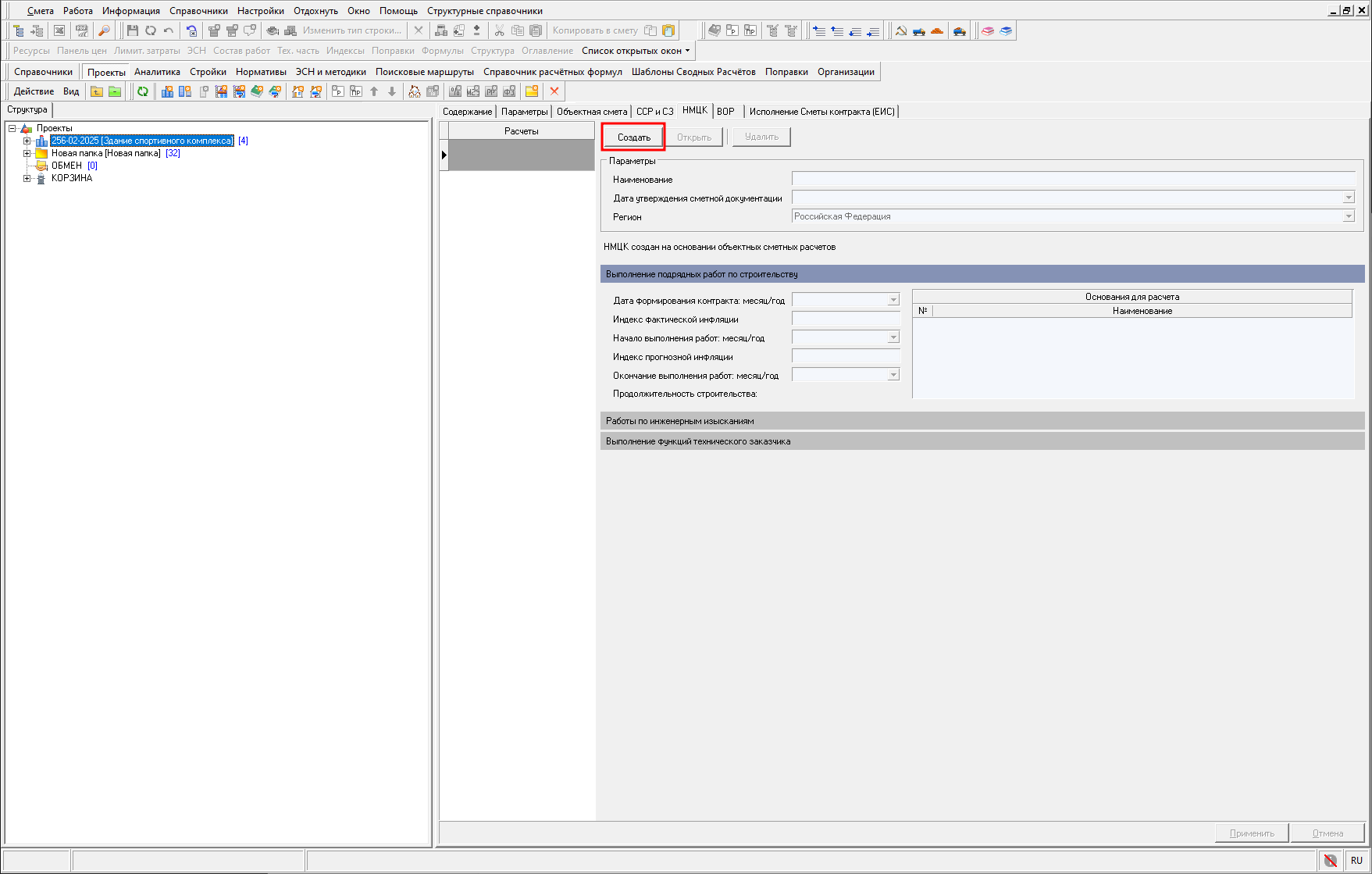Click the green refresh arrows icon
This screenshot has width=1372, height=874.
point(143,91)
